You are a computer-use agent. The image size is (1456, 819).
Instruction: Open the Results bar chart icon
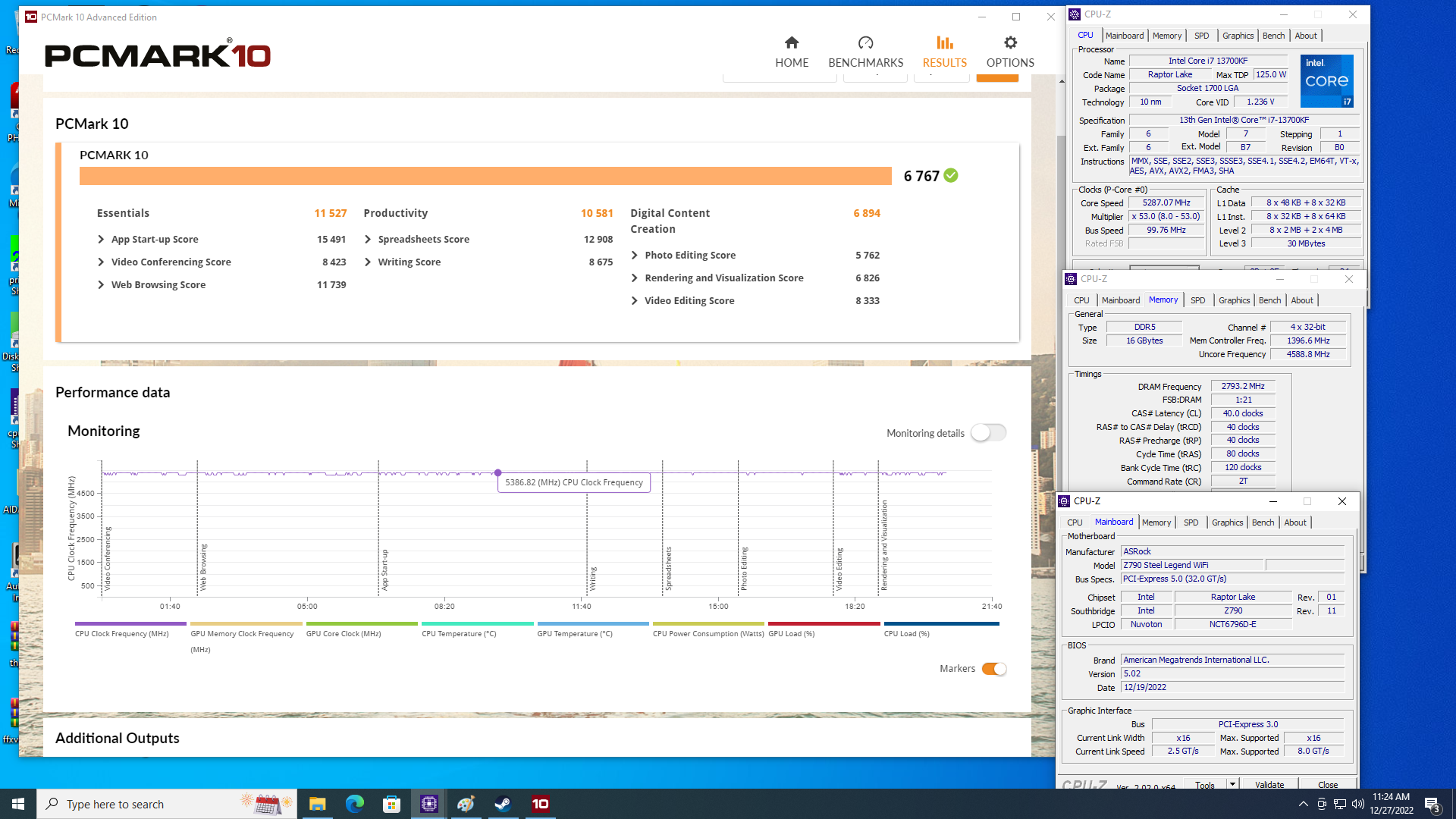(944, 43)
